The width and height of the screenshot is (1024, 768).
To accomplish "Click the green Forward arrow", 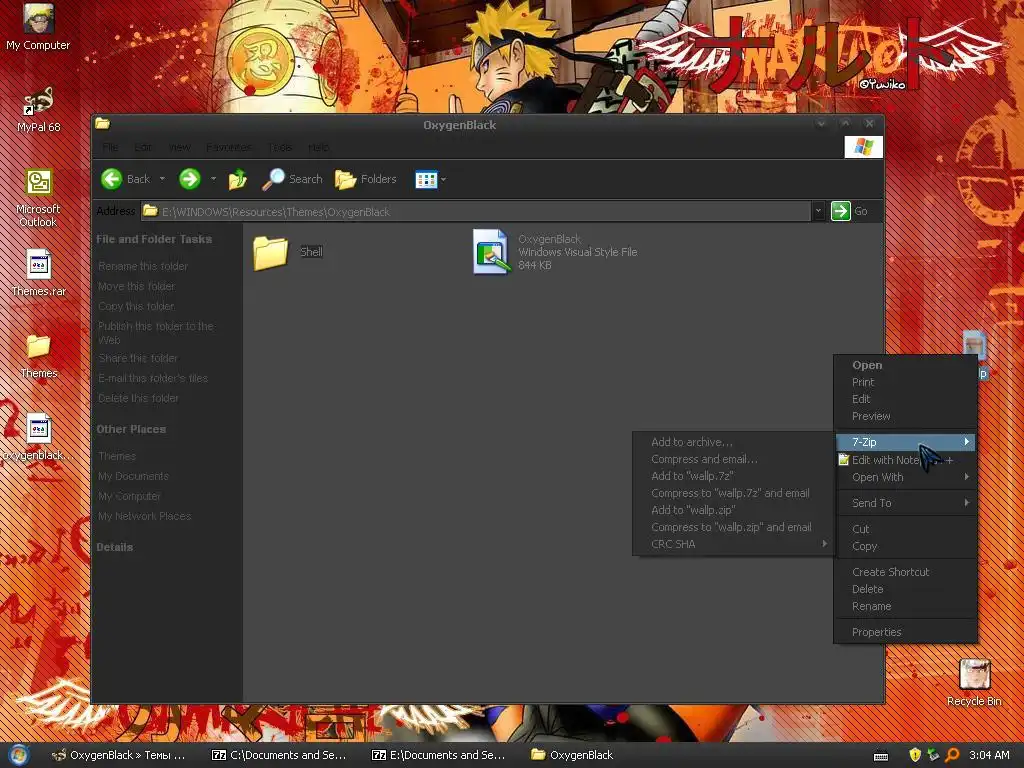I will click(189, 179).
